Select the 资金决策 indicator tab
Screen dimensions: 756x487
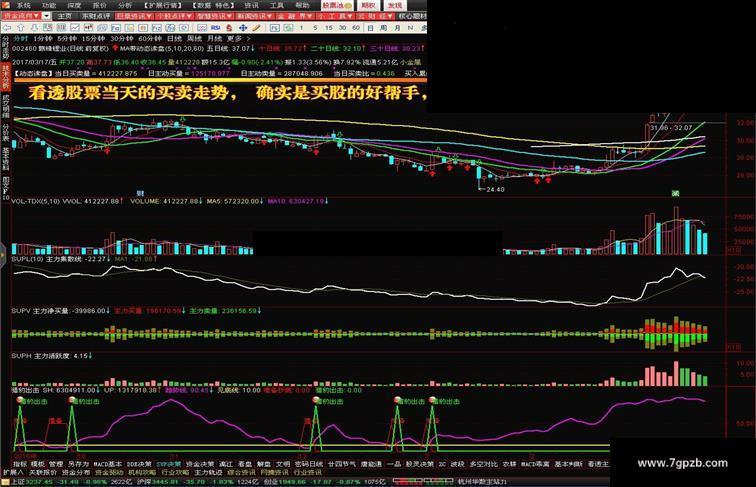(200, 464)
